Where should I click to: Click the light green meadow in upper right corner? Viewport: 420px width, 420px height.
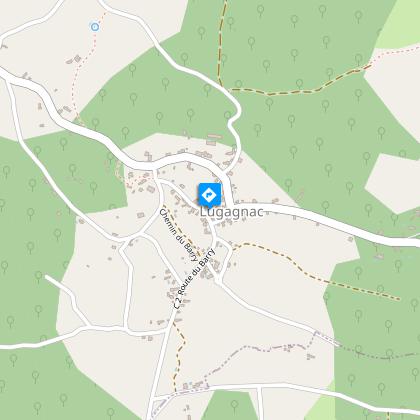point(400,23)
